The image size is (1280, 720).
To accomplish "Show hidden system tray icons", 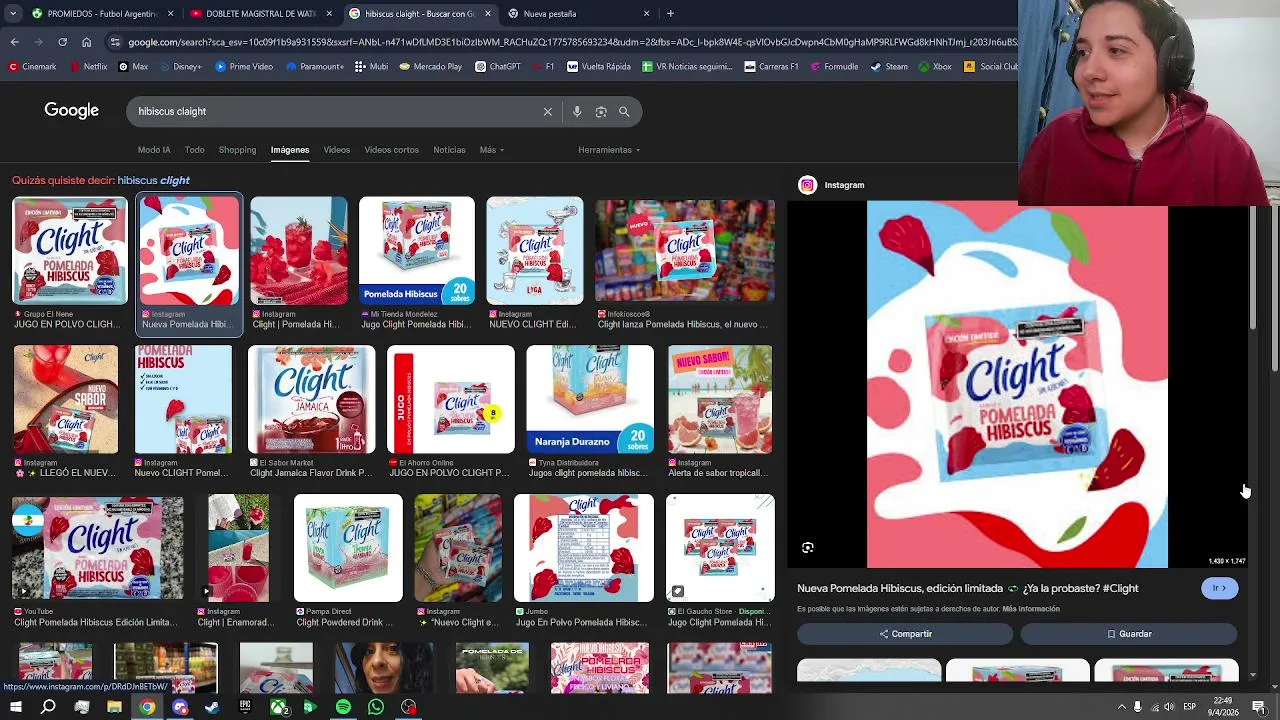I will (1121, 707).
